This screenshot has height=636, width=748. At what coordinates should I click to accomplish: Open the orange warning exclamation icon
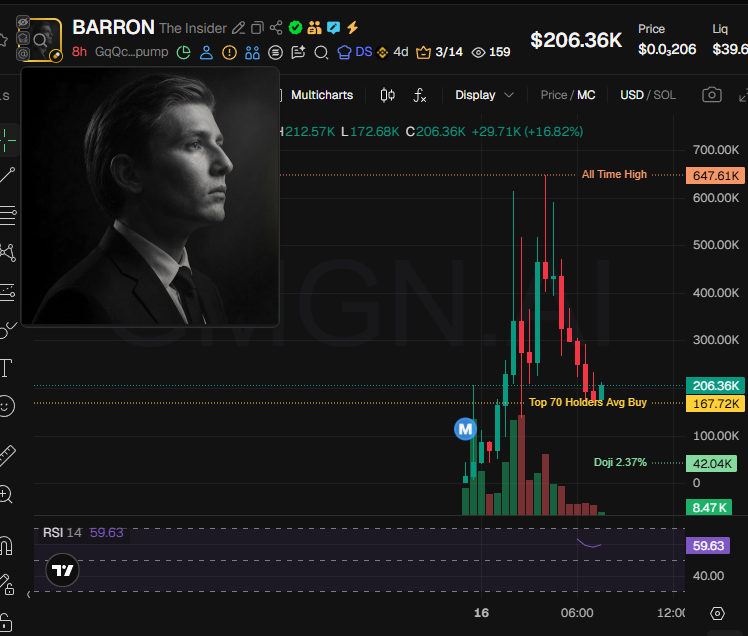pos(229,52)
